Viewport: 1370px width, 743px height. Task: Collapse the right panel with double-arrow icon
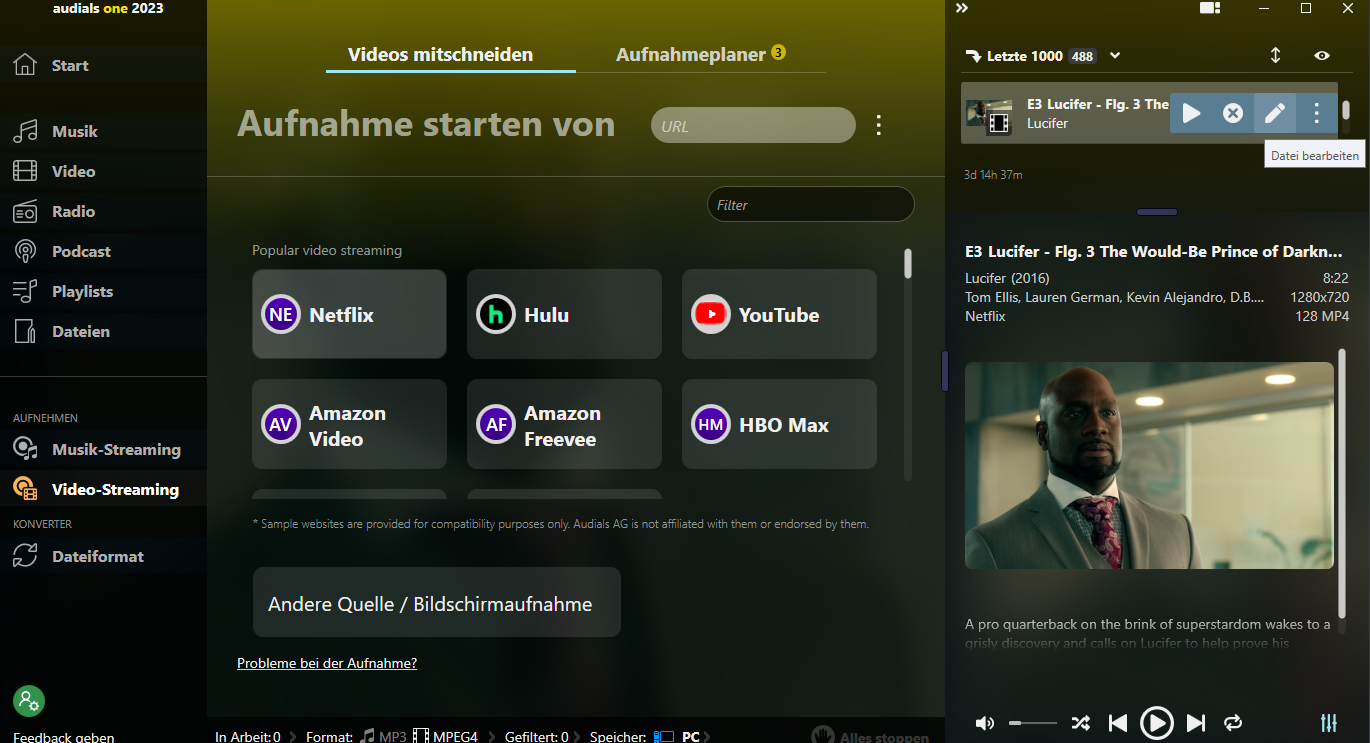tap(962, 8)
